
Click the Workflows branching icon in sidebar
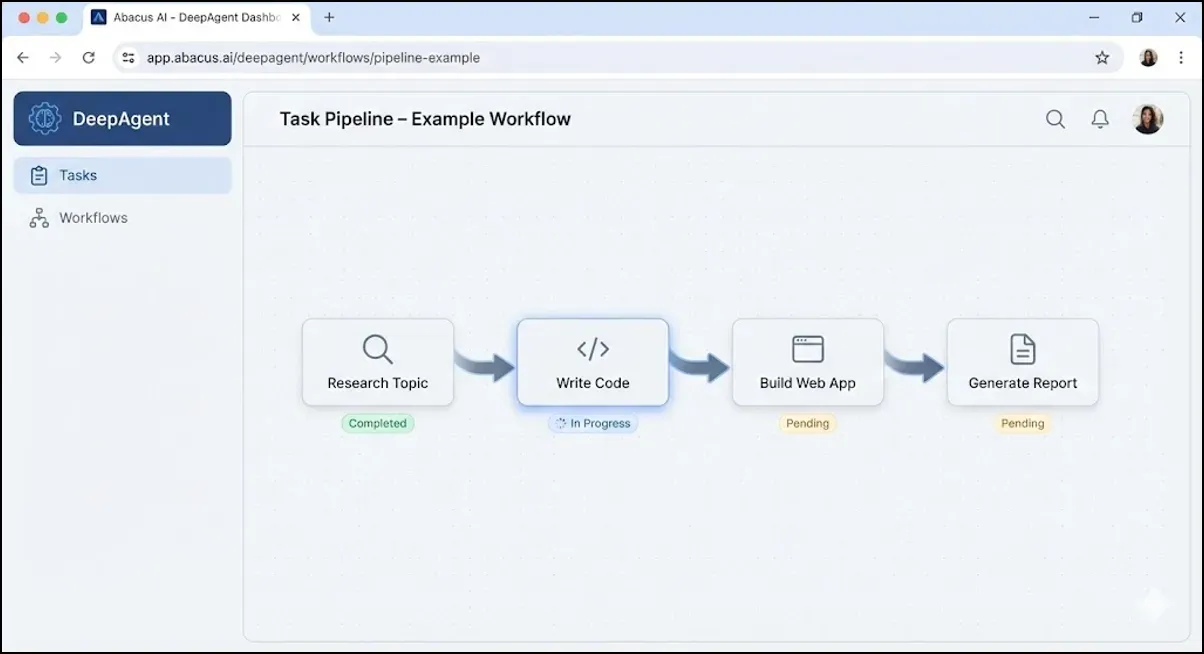[38, 217]
